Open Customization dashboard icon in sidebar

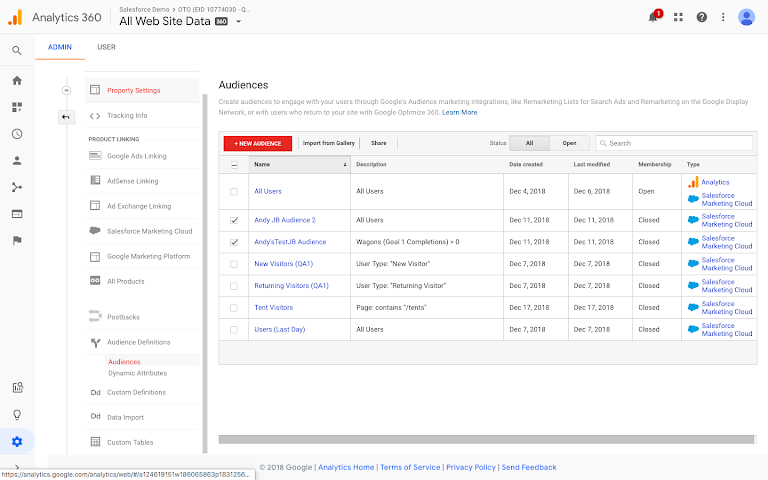(17, 107)
